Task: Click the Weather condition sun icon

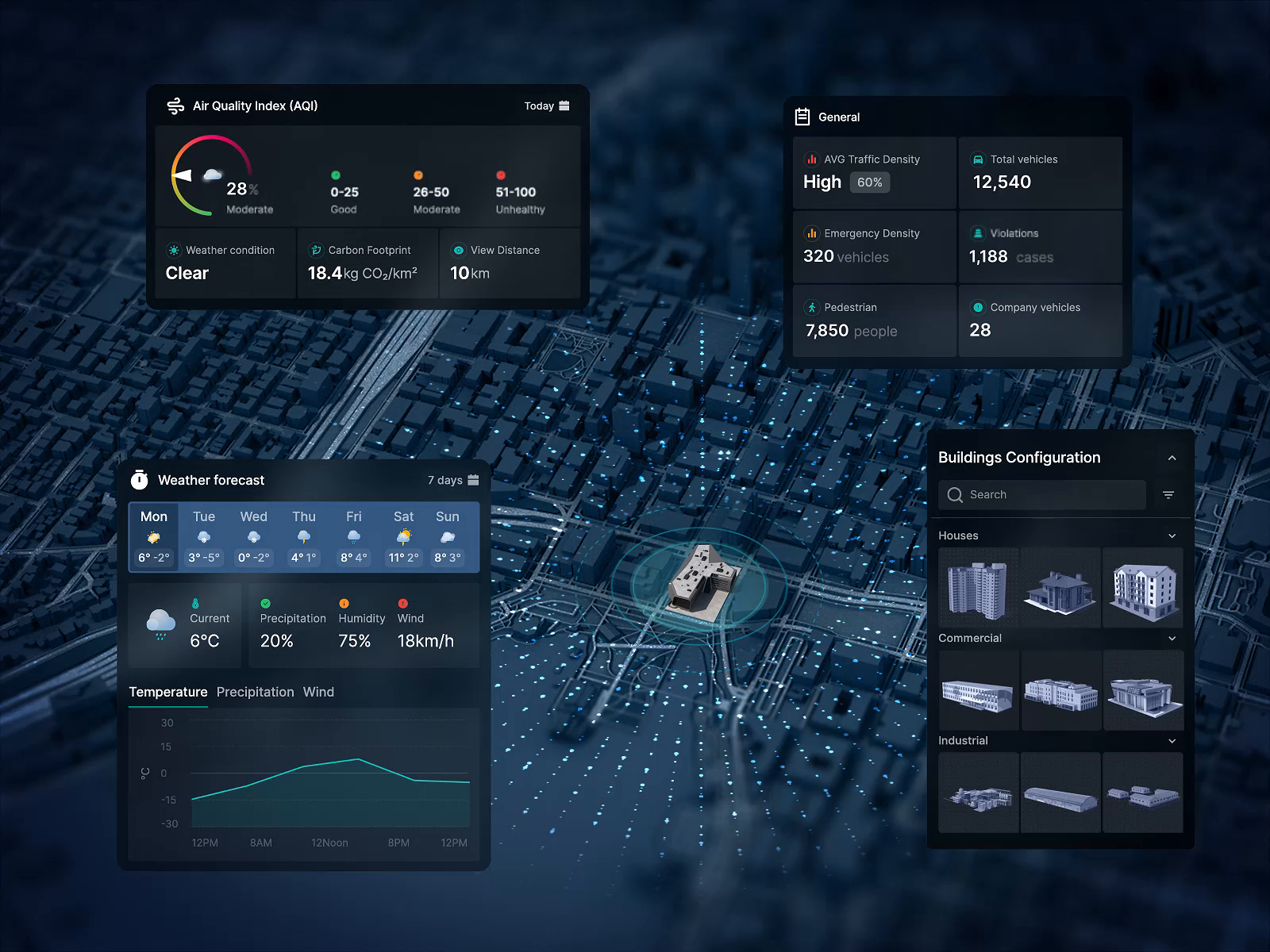Action: 174,250
